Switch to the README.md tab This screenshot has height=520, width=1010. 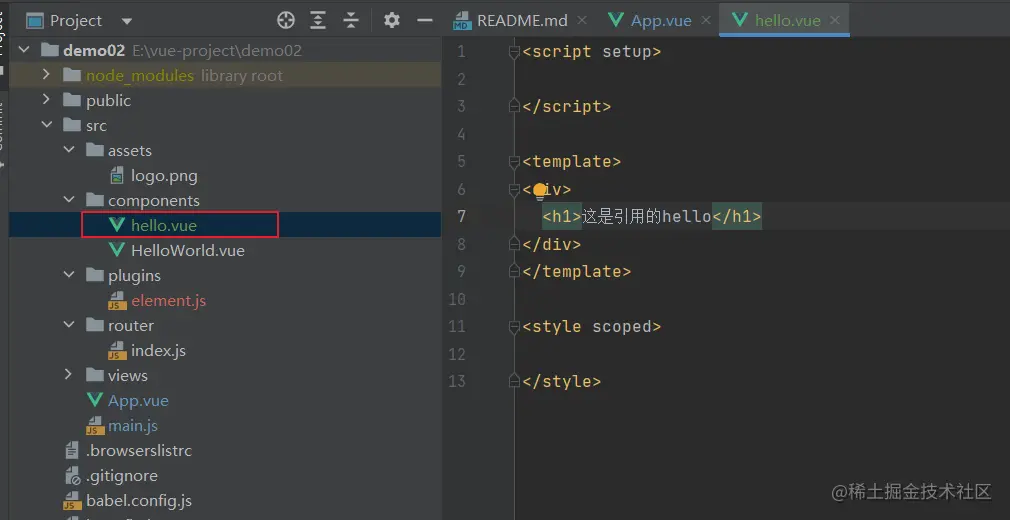510,20
